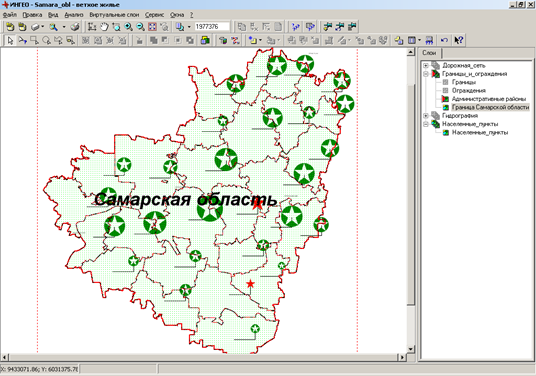Select the Дорожная_сеть layer group
This screenshot has height=376, width=536.
(464, 65)
